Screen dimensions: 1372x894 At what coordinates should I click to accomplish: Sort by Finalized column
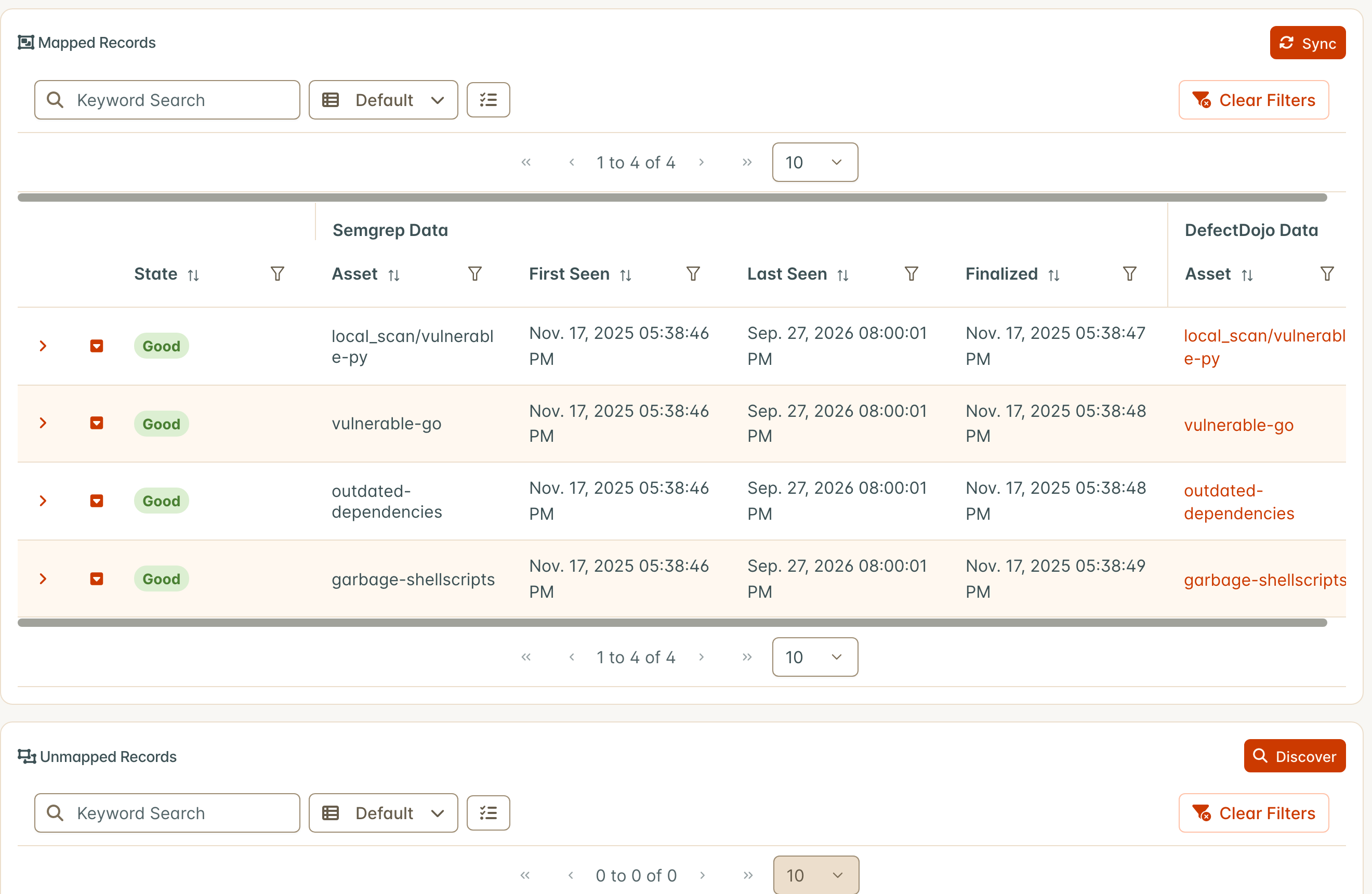tap(1054, 275)
